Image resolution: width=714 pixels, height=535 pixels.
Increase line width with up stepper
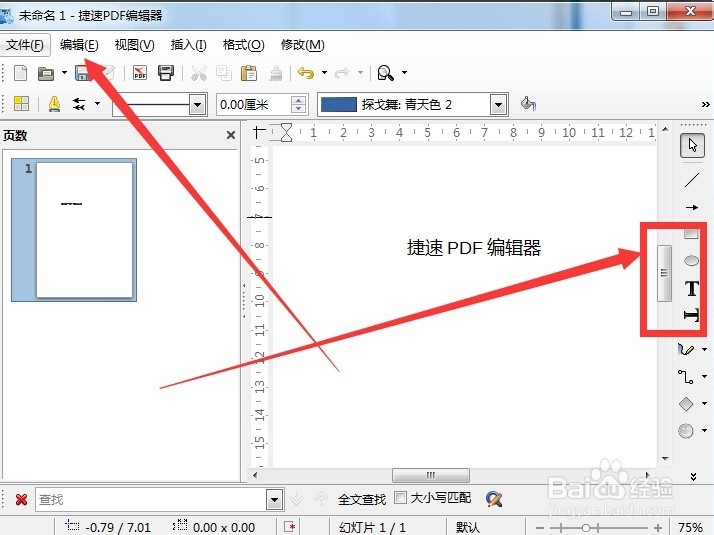[298, 100]
